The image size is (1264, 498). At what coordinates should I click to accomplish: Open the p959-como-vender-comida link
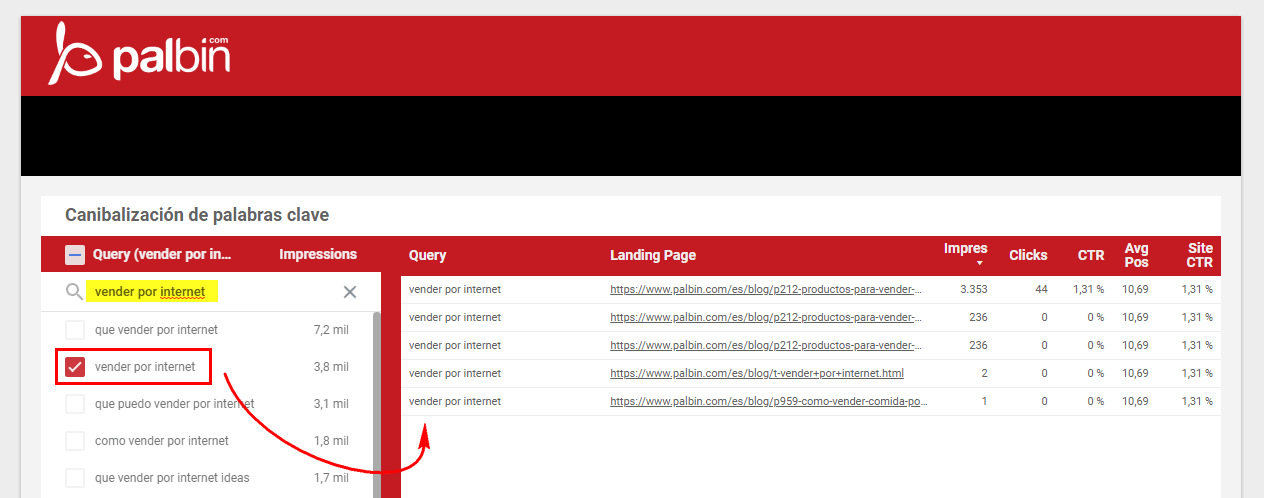click(769, 402)
